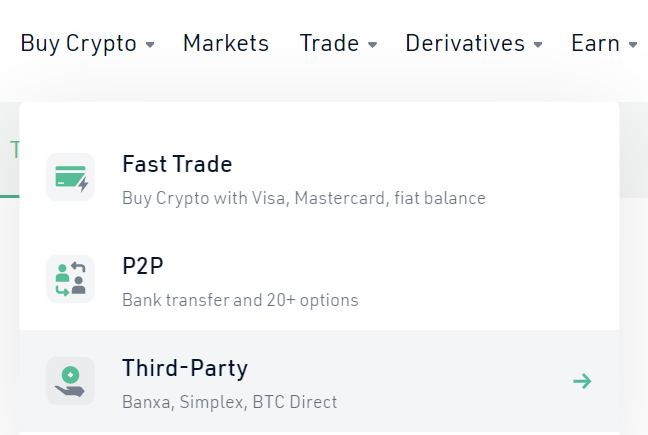Image resolution: width=648 pixels, height=435 pixels.
Task: Select the partially hidden green tab at left
Action: 14,150
